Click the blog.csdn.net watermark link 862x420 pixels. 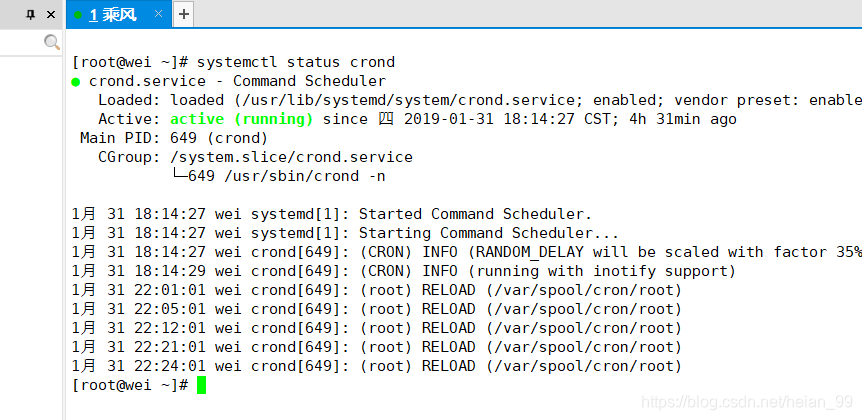pyautogui.click(x=747, y=402)
